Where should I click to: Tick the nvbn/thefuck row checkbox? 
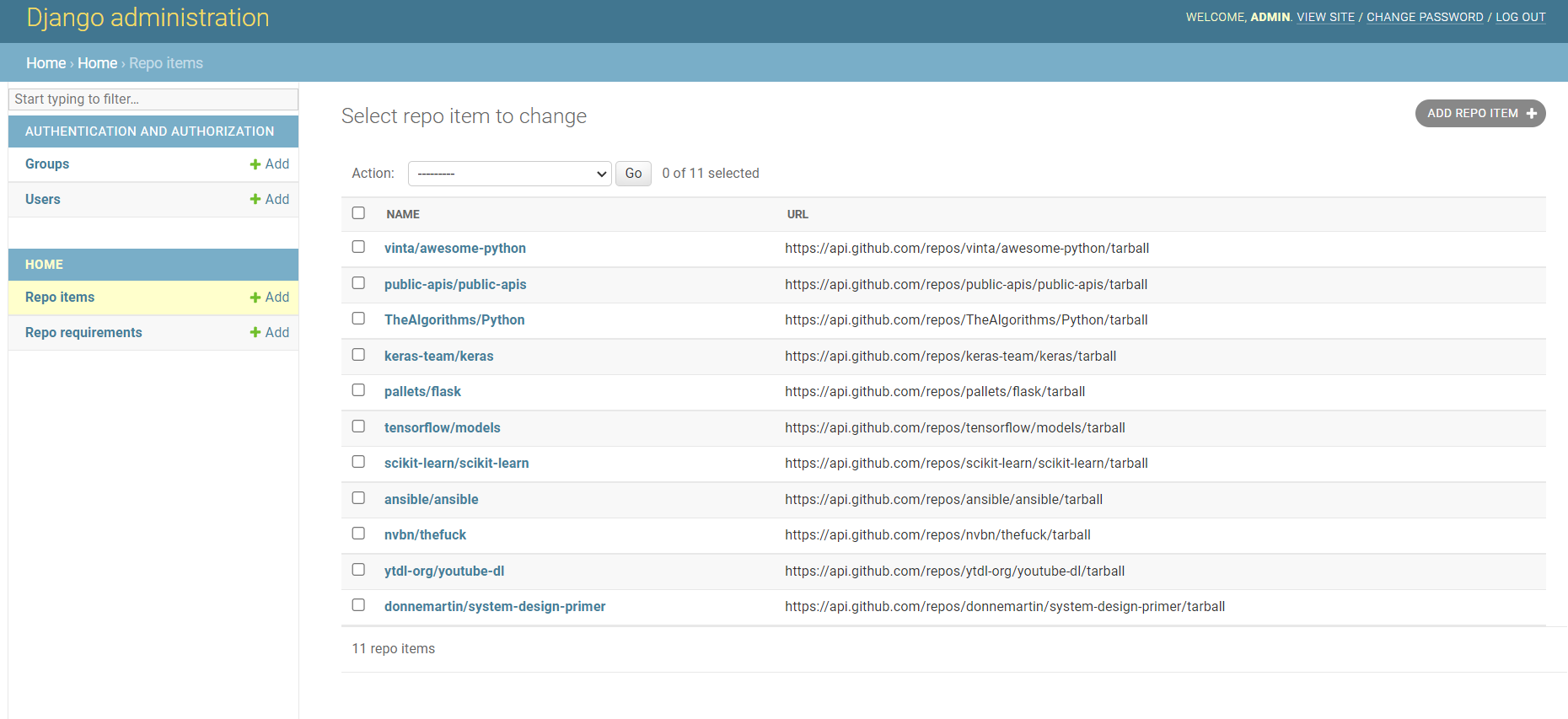(x=358, y=534)
